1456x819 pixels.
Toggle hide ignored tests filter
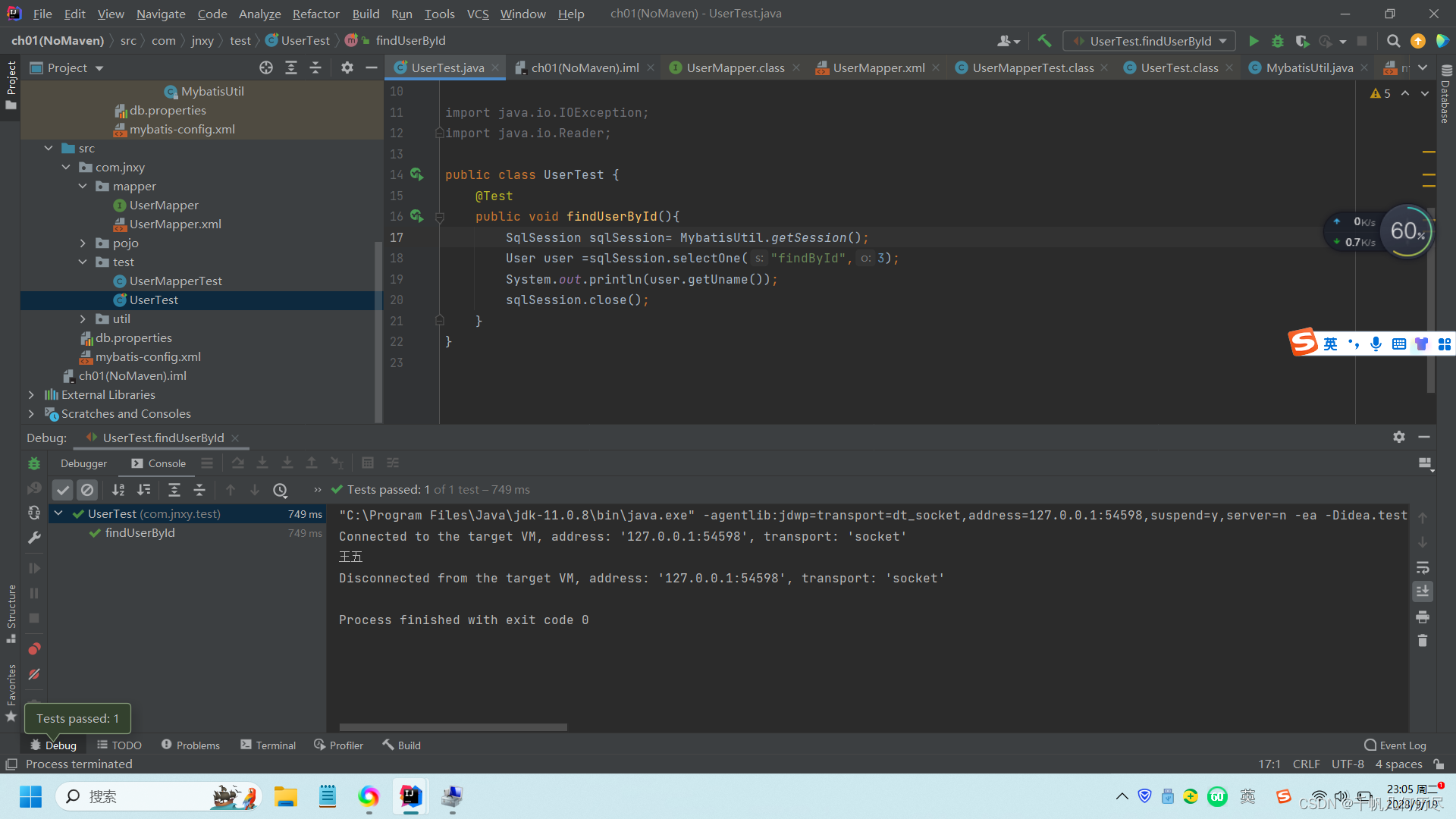87,490
